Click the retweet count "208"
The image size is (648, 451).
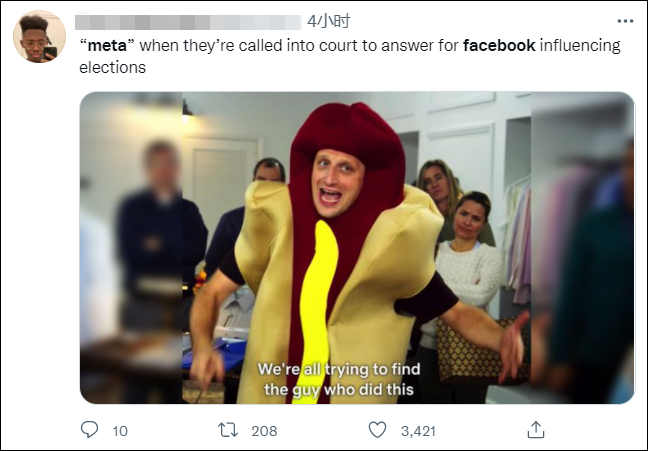tap(264, 431)
